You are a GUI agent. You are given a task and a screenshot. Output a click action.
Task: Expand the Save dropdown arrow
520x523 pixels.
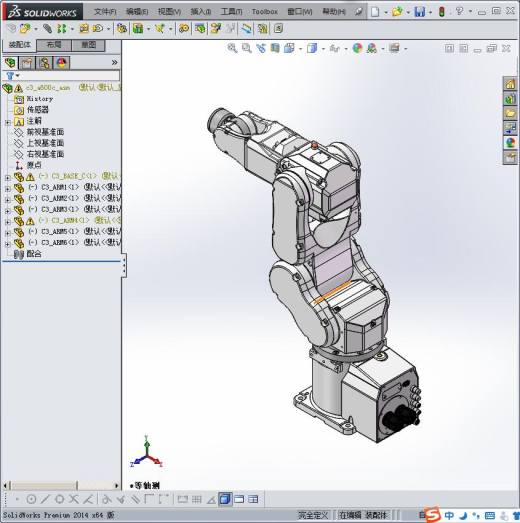[x=431, y=12]
